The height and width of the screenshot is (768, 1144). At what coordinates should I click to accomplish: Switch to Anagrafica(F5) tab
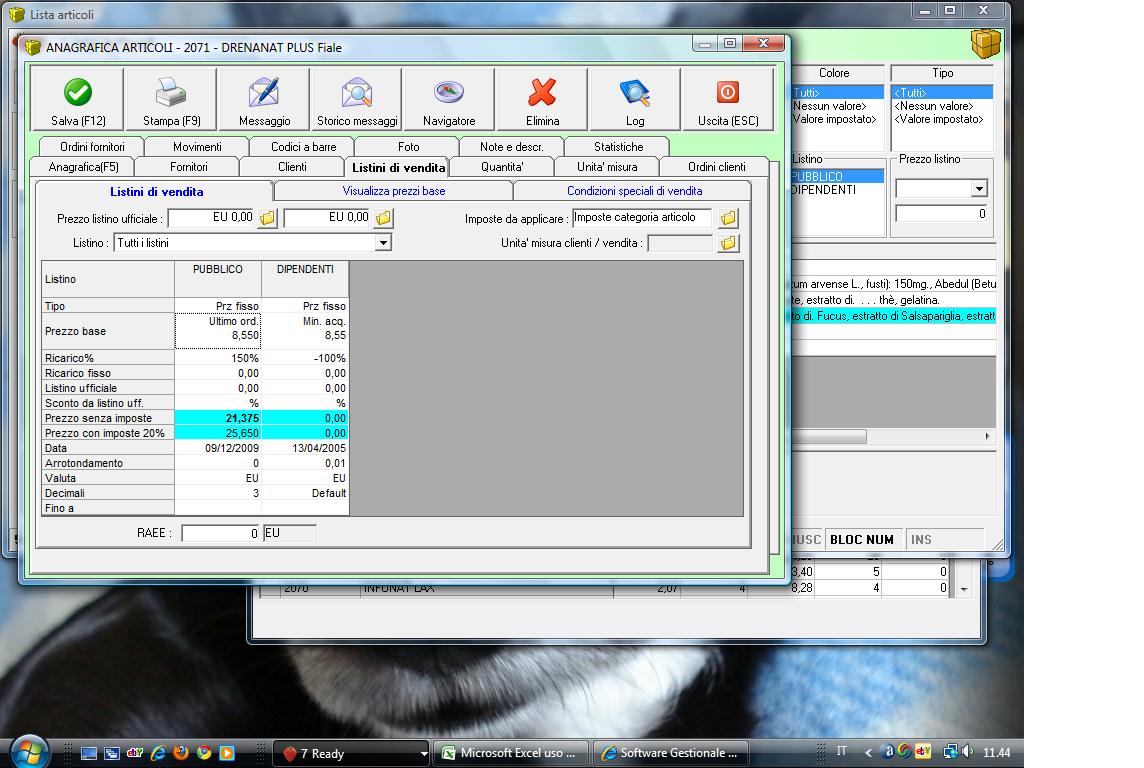coord(83,167)
